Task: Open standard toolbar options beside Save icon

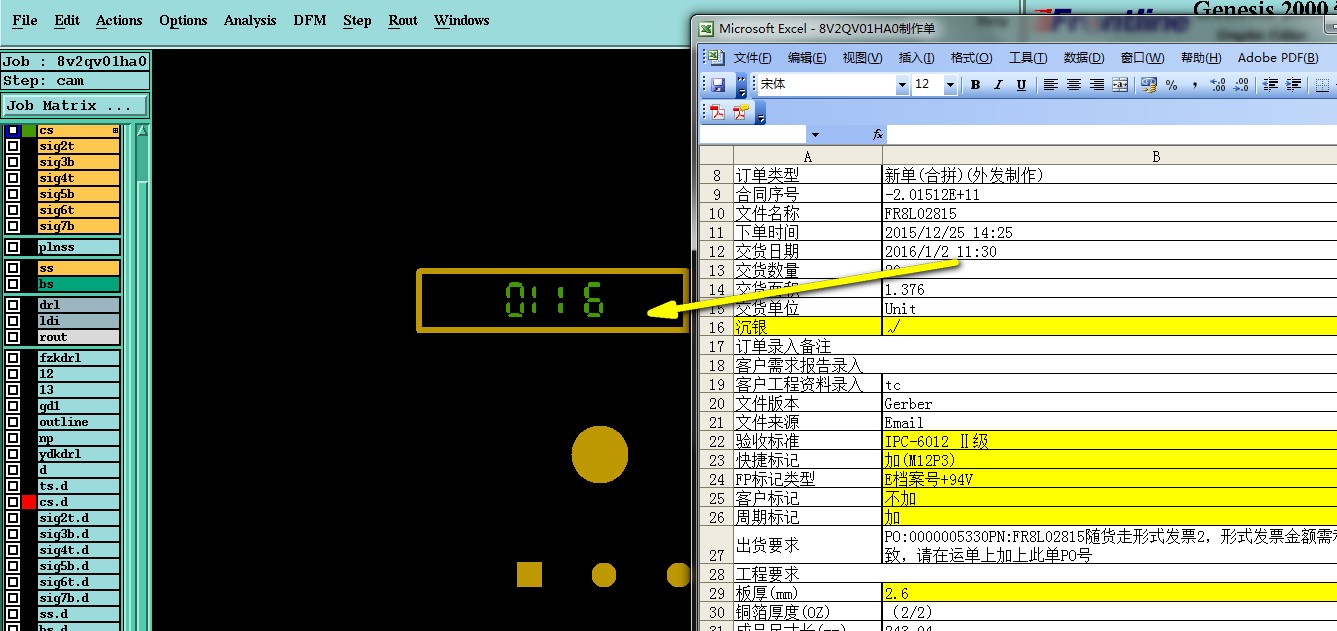Action: click(x=741, y=85)
